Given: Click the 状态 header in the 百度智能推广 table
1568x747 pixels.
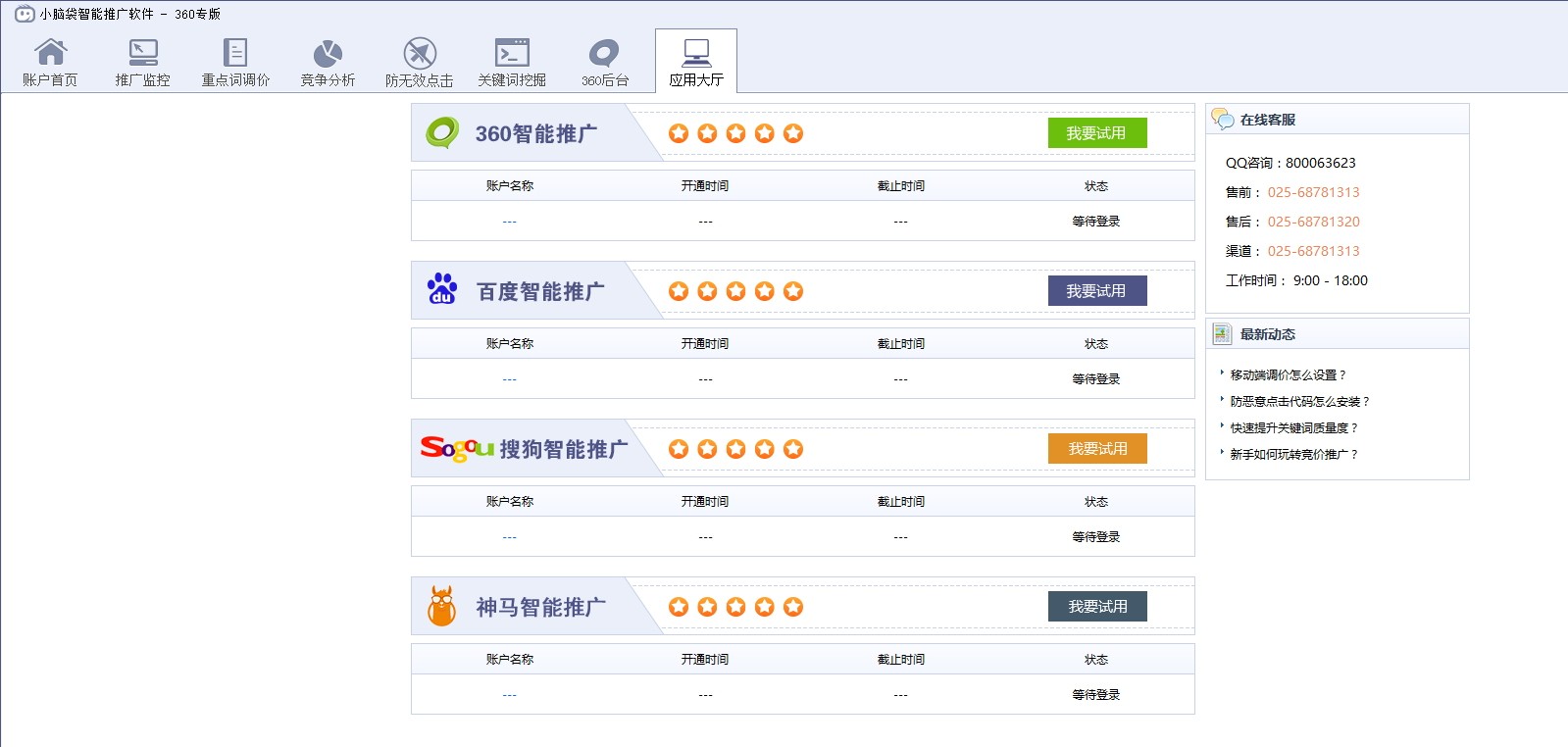Looking at the screenshot, I should coord(1096,344).
